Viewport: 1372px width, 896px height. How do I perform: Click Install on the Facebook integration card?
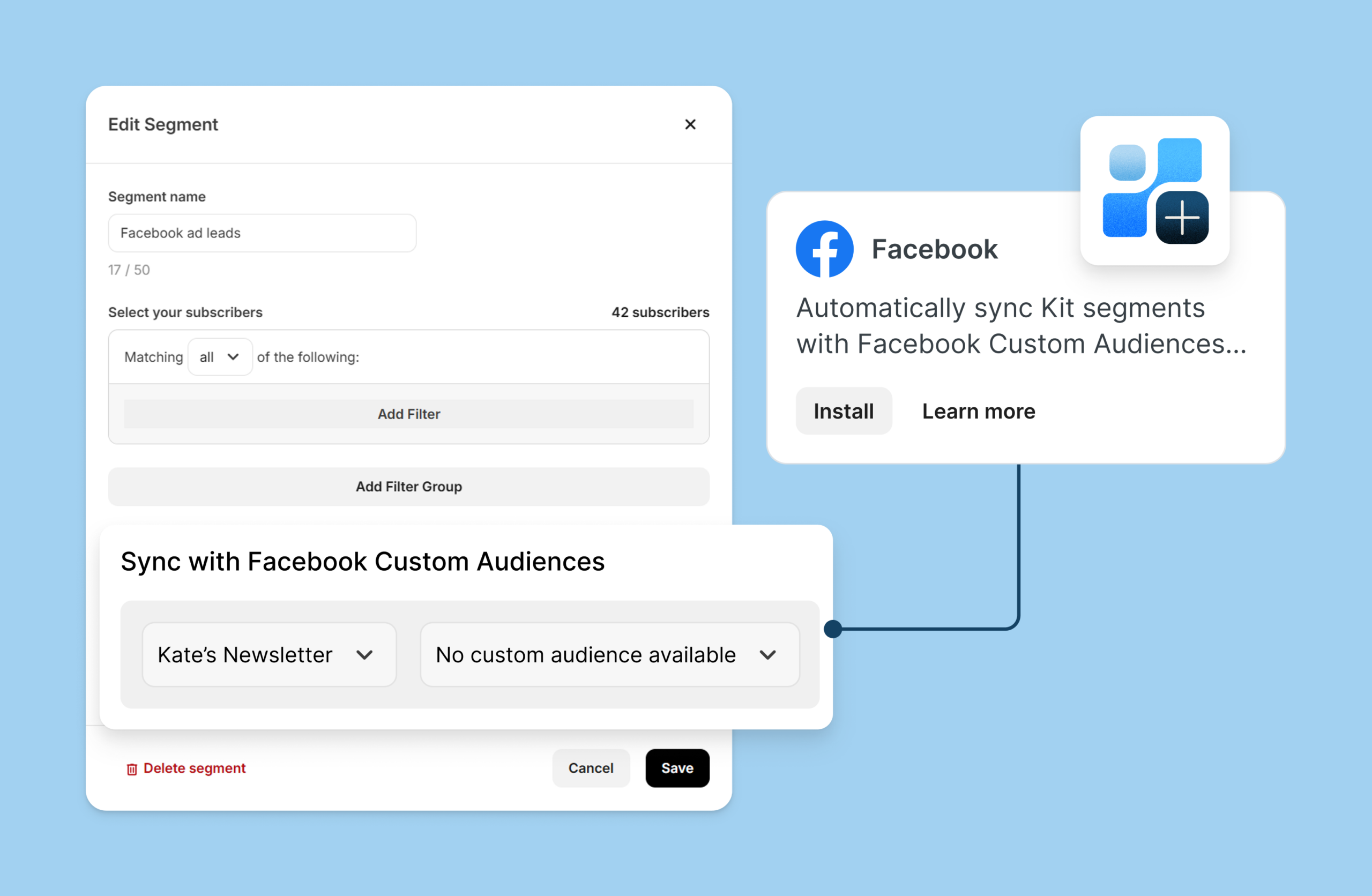(844, 410)
